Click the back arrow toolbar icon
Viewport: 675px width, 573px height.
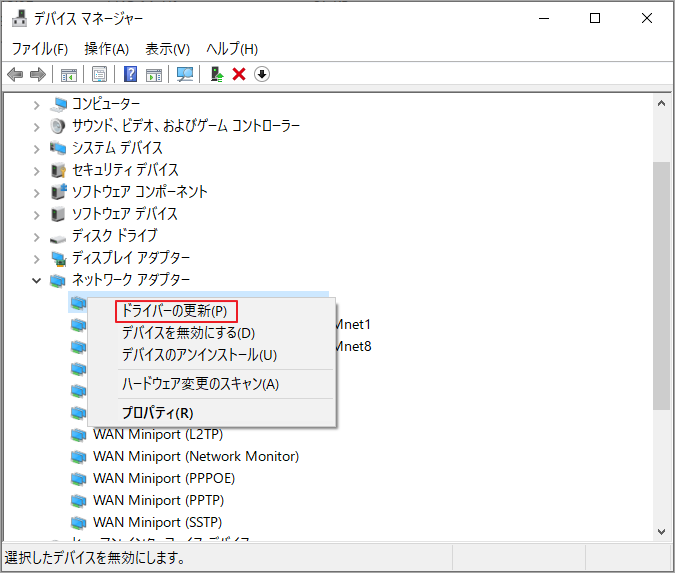pos(15,74)
